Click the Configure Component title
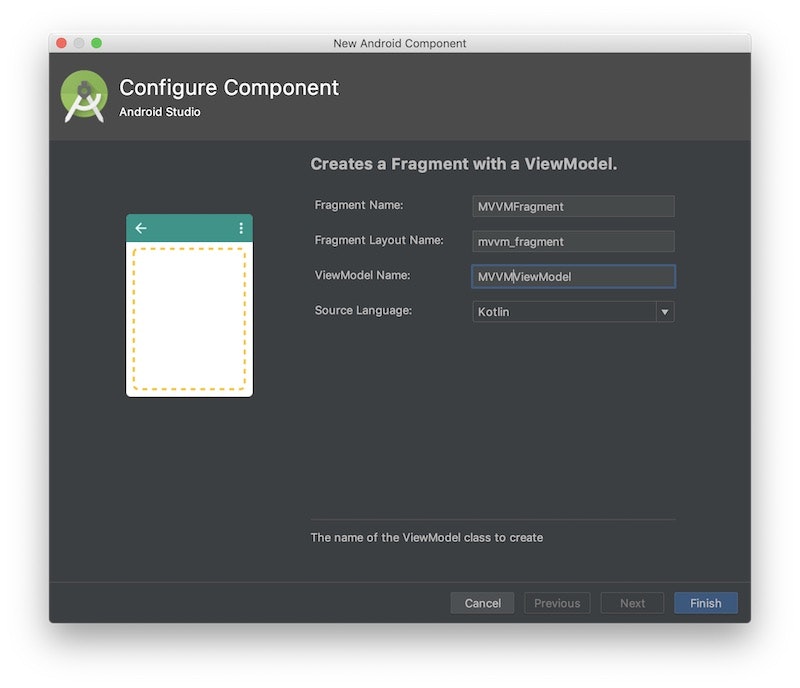The image size is (800, 688). tap(229, 88)
